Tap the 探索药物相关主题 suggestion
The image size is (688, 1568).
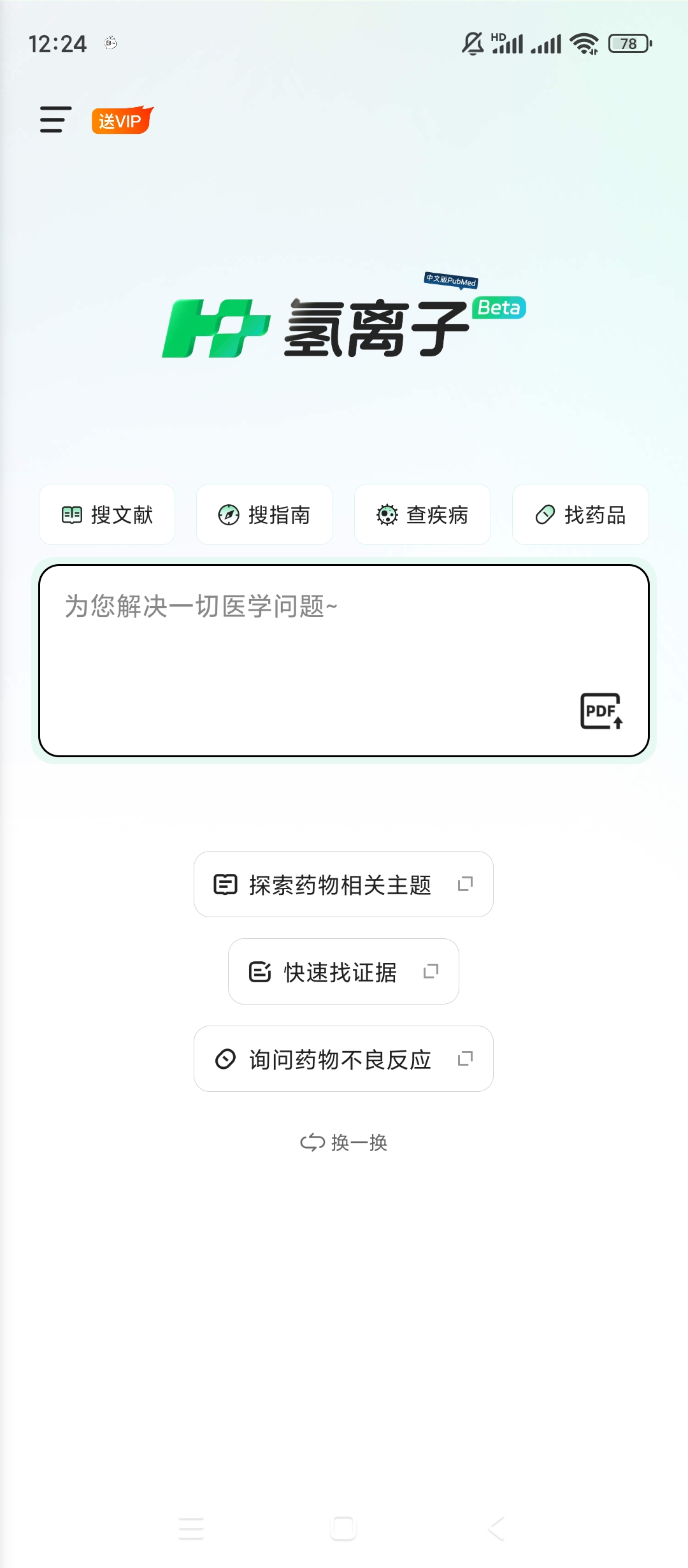pyautogui.click(x=339, y=885)
